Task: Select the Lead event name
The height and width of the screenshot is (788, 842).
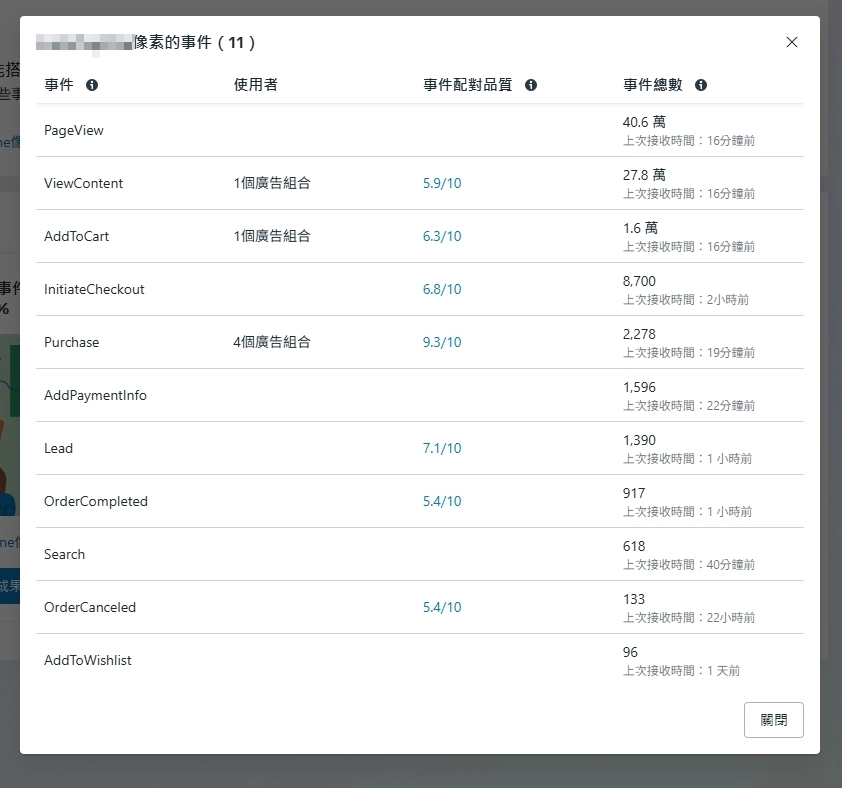Action: (58, 448)
